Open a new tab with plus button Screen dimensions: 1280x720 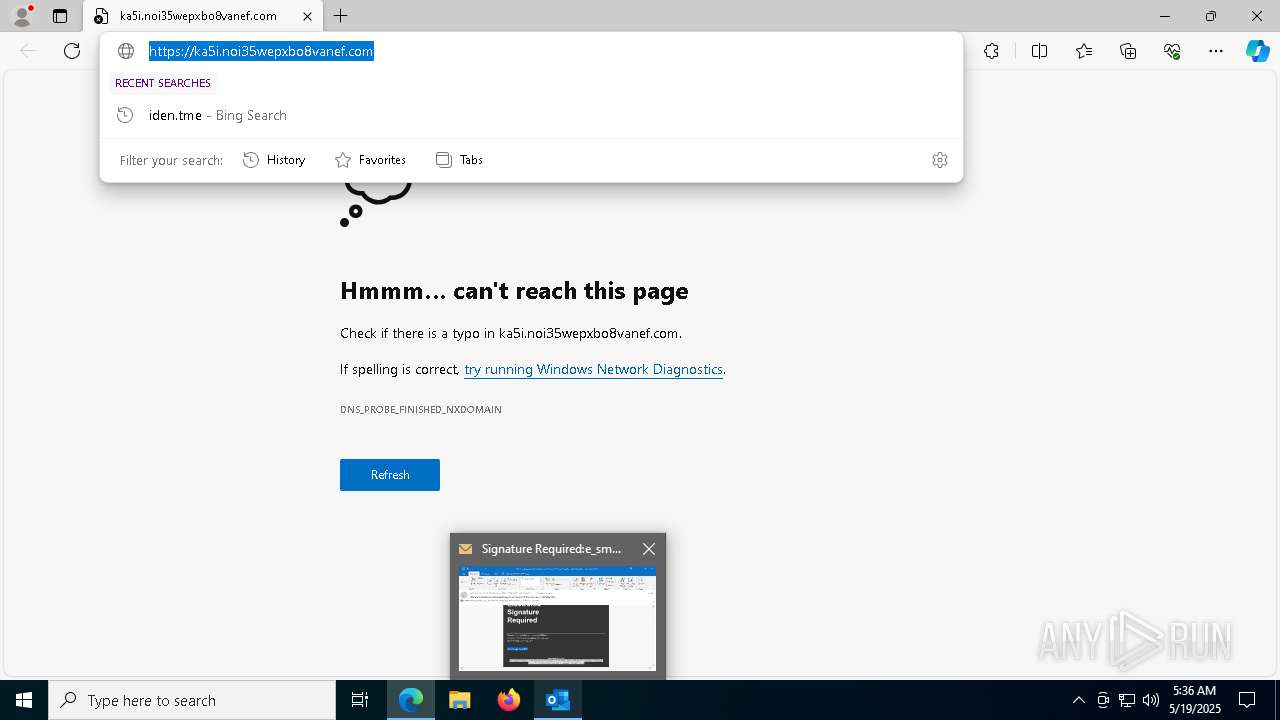pos(341,16)
